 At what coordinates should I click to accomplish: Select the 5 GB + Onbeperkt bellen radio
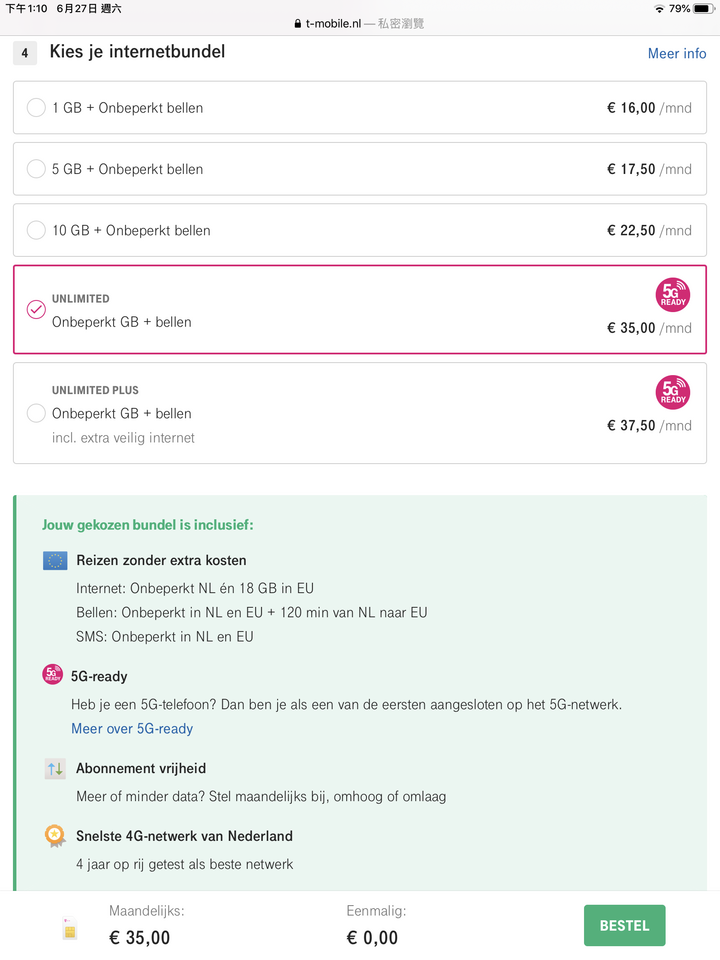click(x=36, y=169)
